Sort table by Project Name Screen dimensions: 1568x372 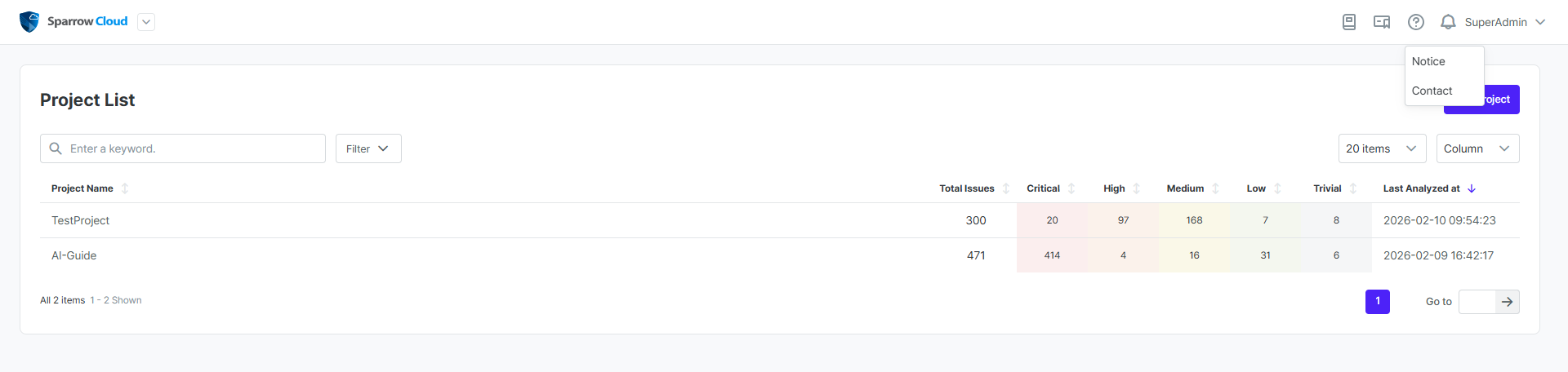tap(125, 188)
